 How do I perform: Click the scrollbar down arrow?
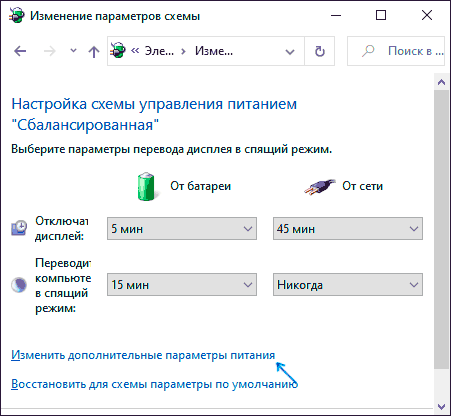442,406
